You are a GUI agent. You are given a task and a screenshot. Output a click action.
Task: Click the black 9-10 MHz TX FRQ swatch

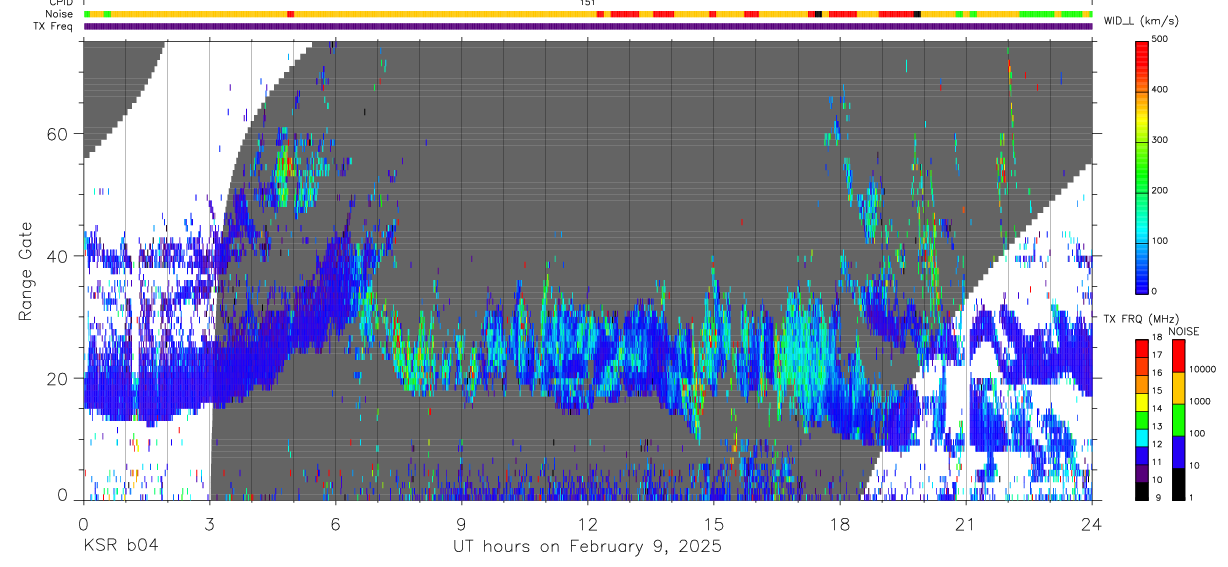(1141, 492)
